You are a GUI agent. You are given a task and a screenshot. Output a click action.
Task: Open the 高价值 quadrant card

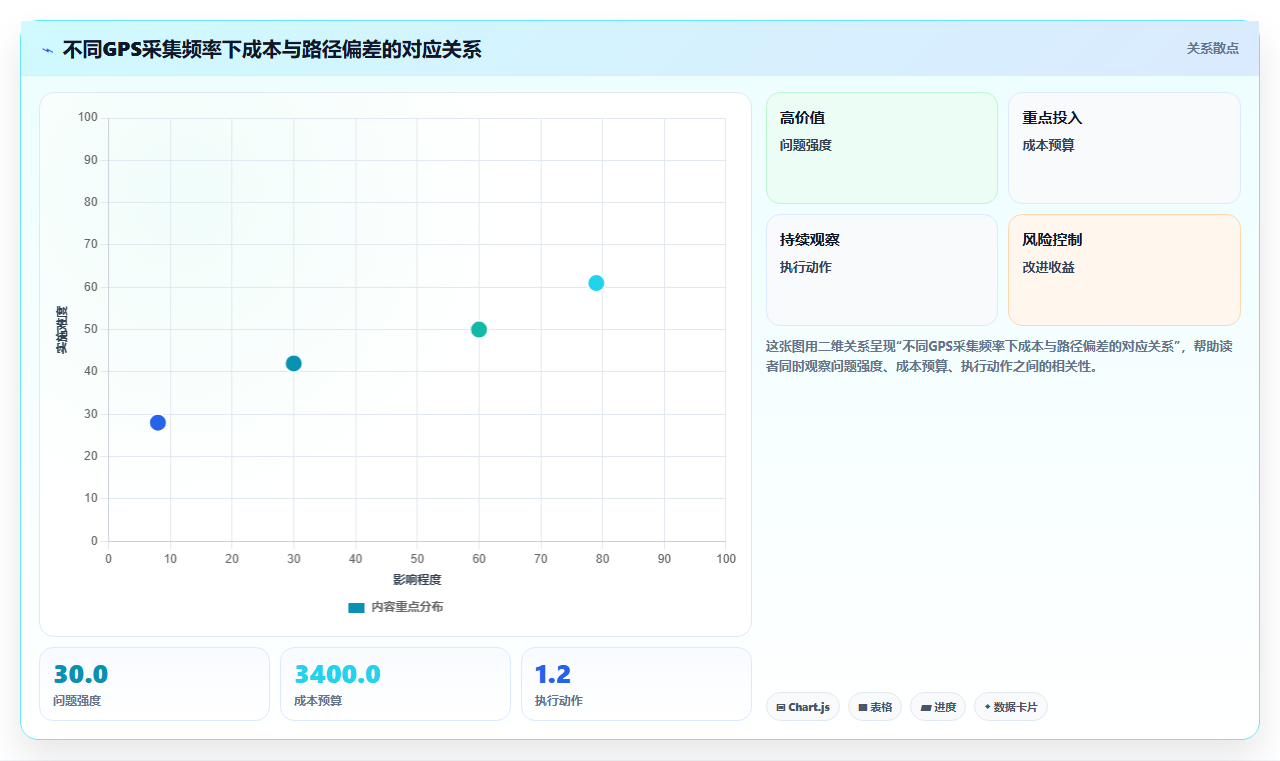pos(882,148)
